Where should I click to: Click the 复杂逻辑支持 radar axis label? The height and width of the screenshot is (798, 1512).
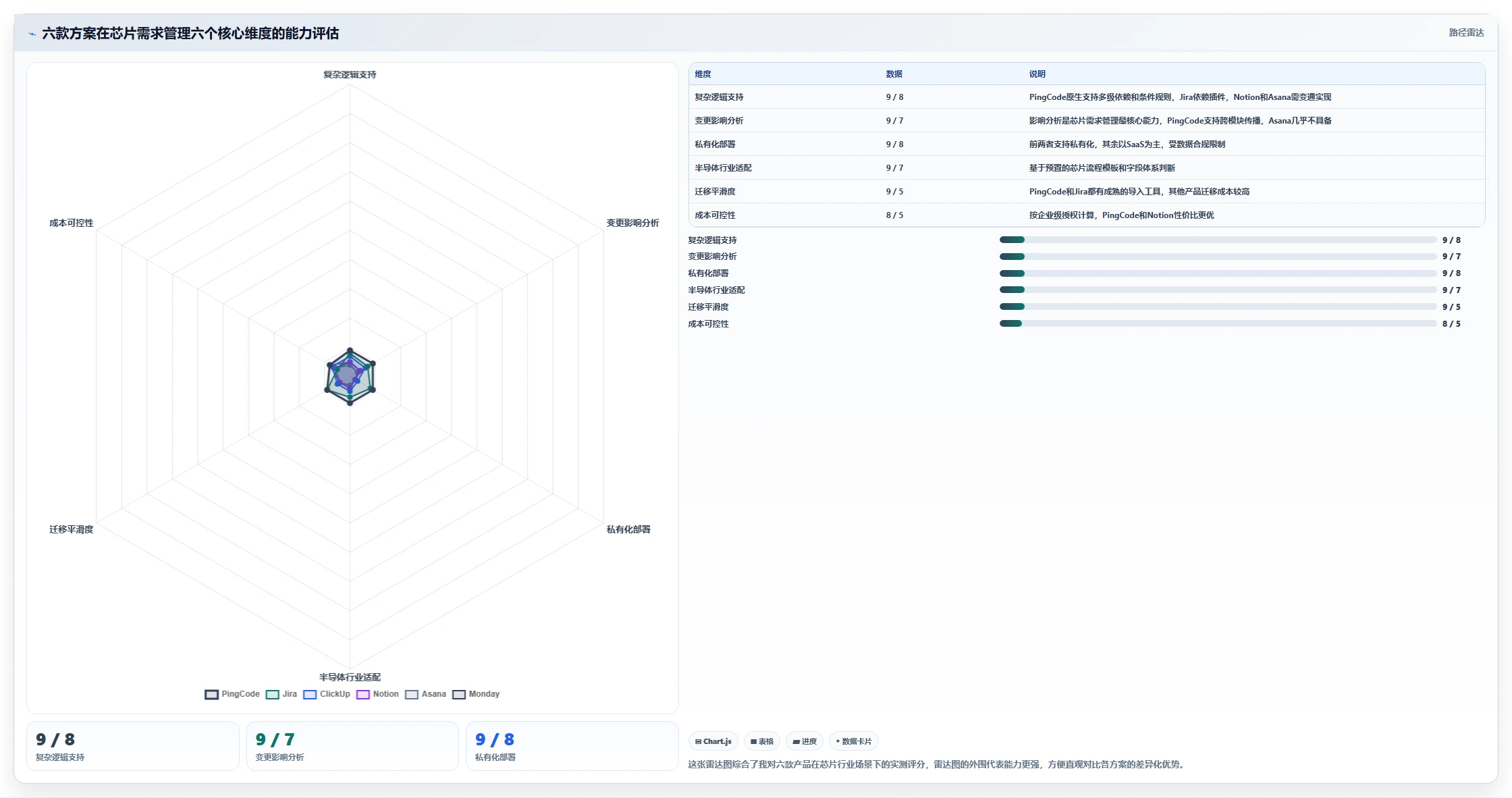click(350, 75)
